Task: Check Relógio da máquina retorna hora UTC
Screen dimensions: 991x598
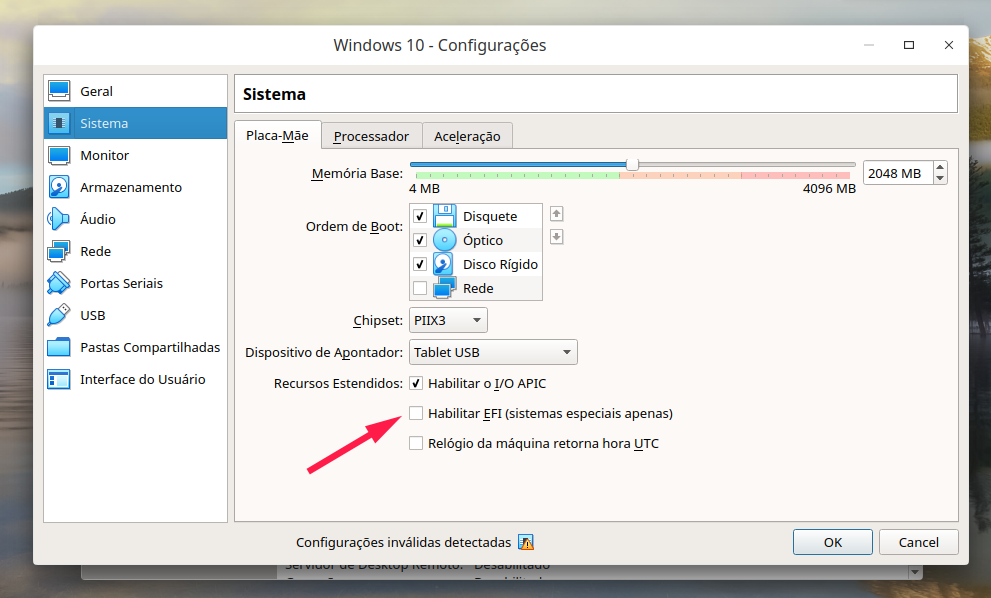Action: 416,443
